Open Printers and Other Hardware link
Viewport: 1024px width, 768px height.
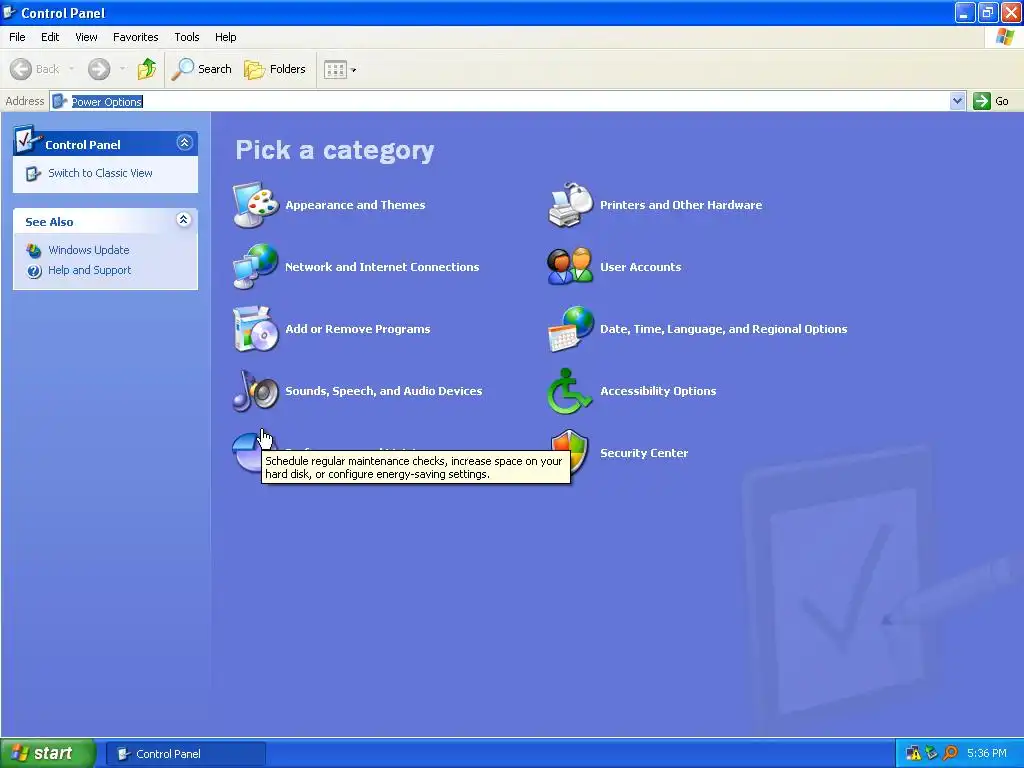click(x=681, y=205)
